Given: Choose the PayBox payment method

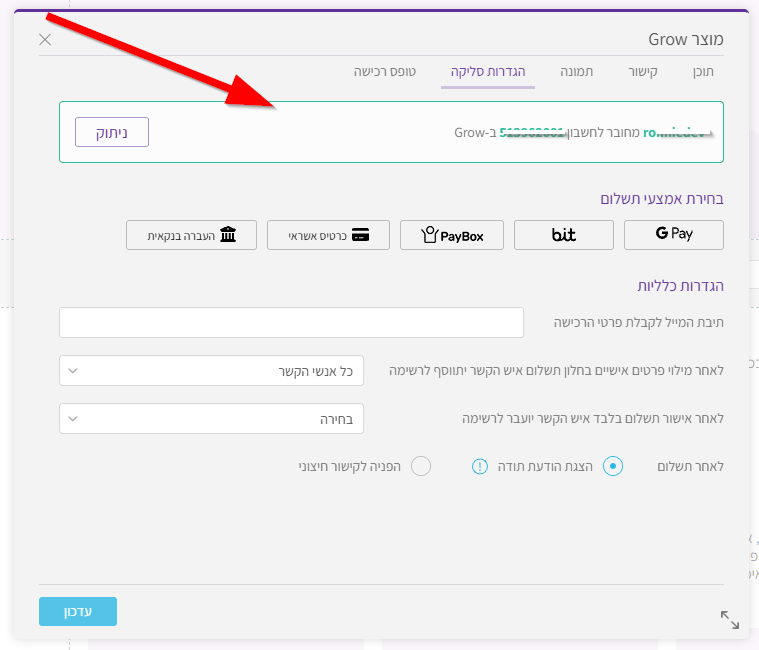Looking at the screenshot, I should (452, 235).
